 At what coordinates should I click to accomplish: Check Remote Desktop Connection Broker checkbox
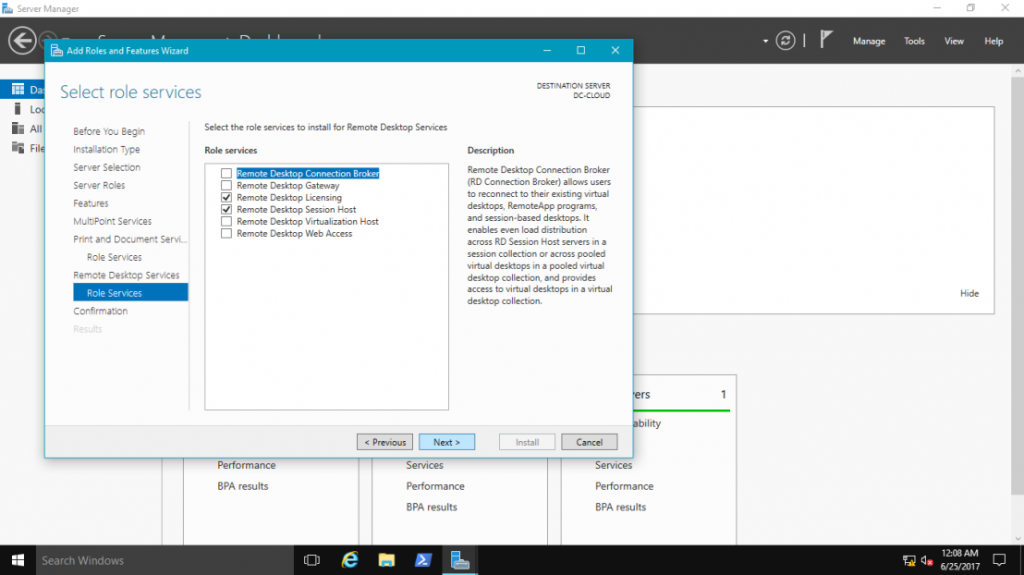click(226, 173)
